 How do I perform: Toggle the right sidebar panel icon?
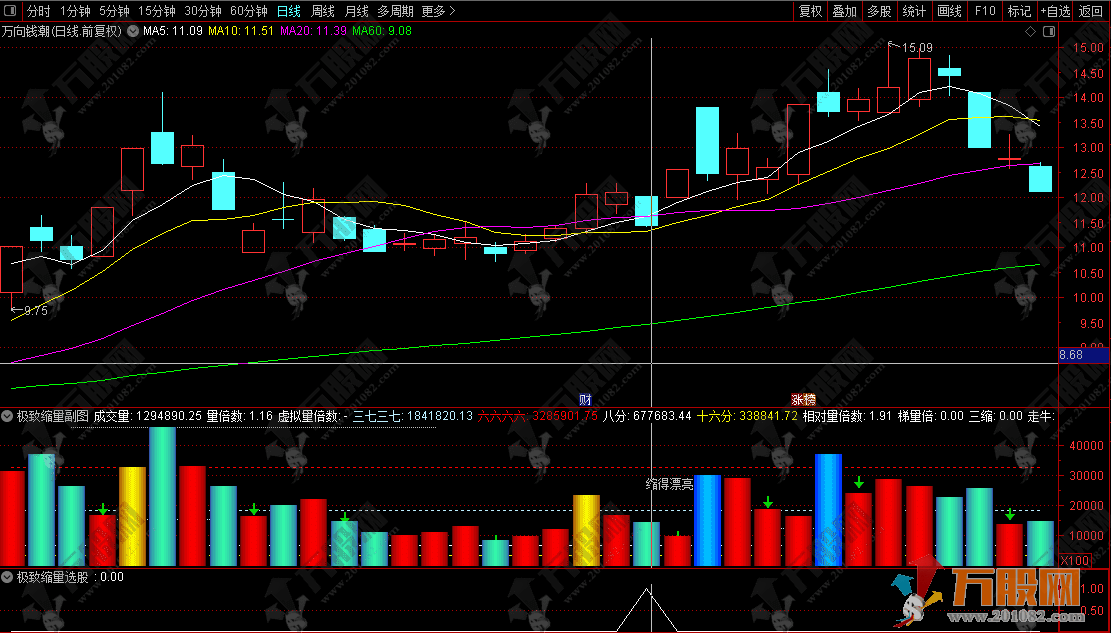(x=1047, y=31)
